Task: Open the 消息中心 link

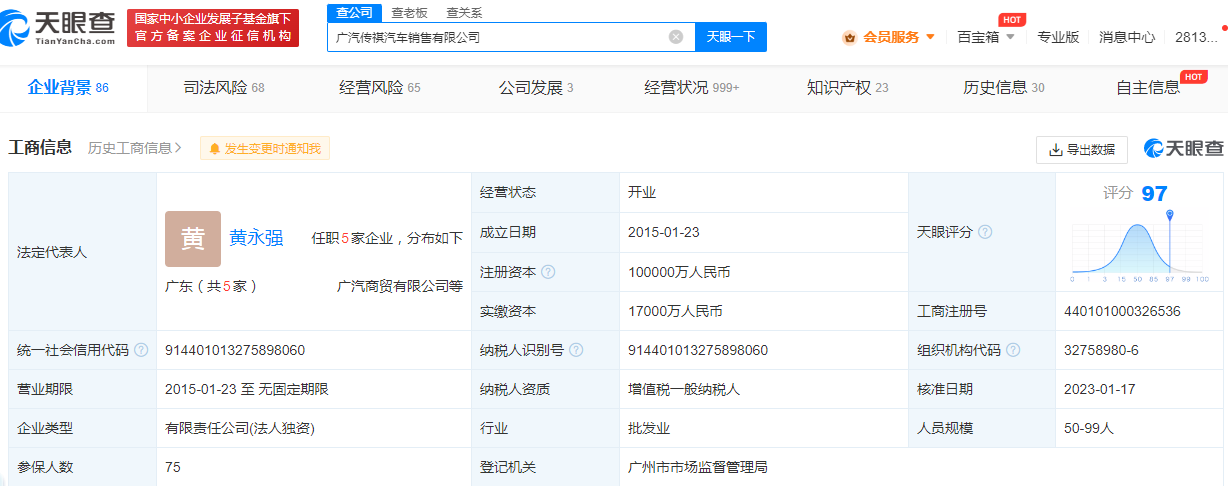Action: 1127,37
